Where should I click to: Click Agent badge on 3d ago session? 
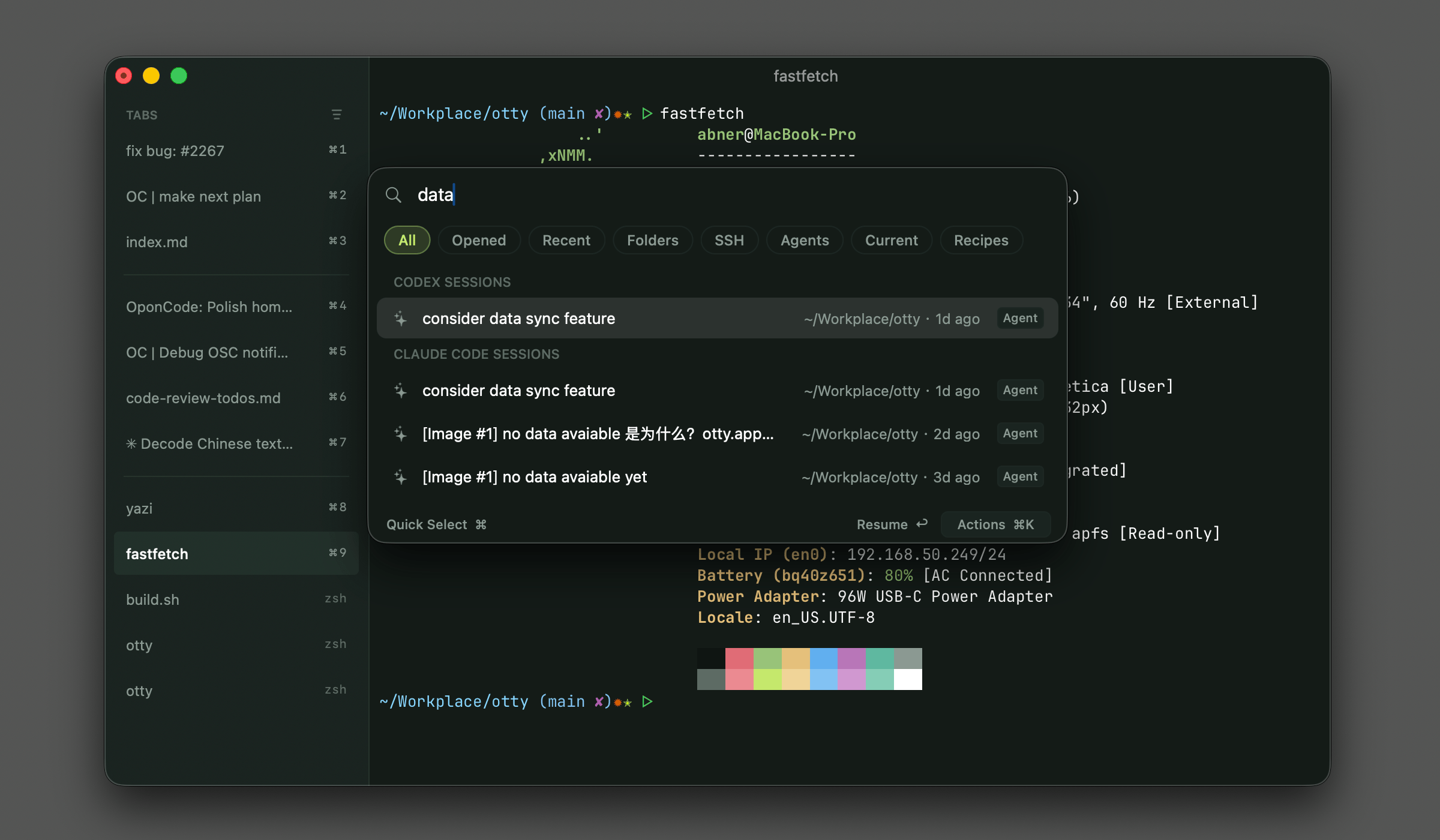click(1020, 476)
